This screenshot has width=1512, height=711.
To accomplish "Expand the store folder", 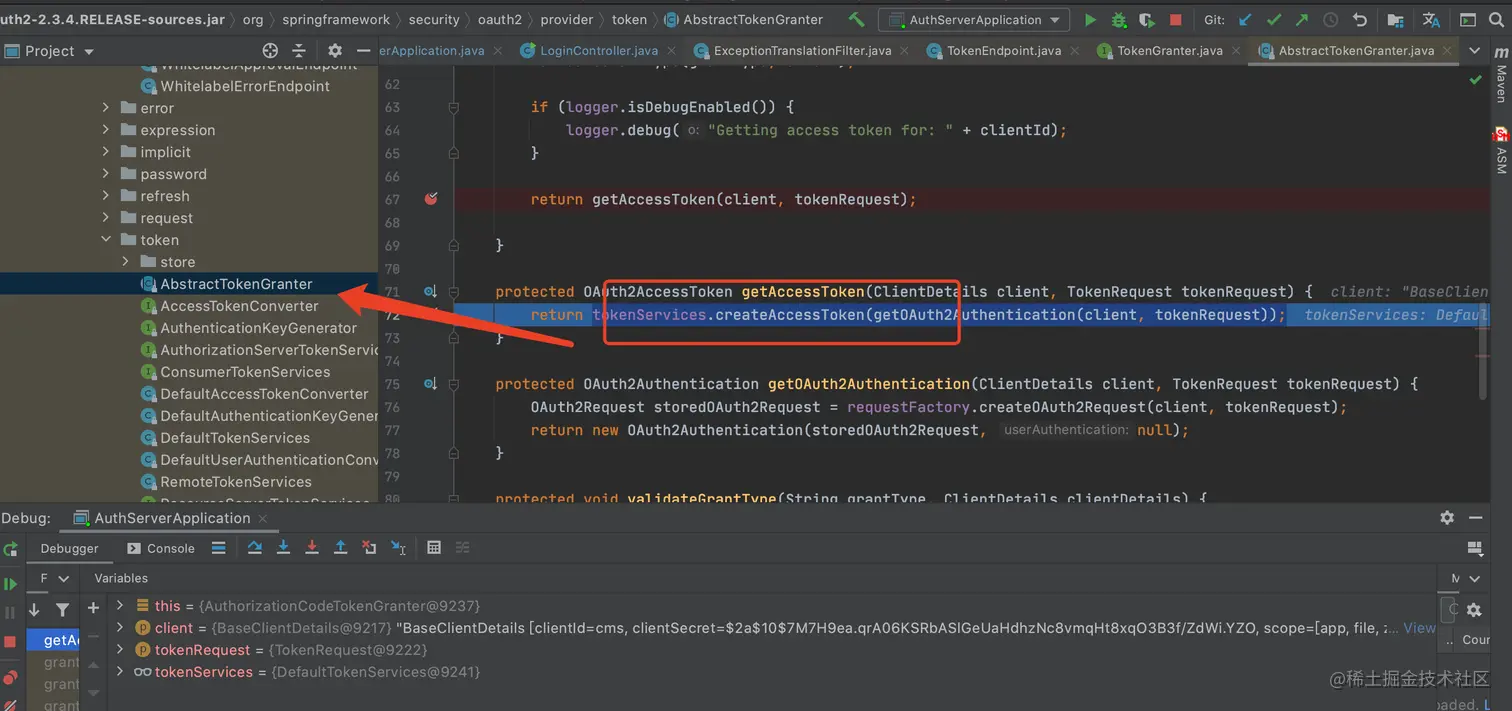I will [125, 262].
